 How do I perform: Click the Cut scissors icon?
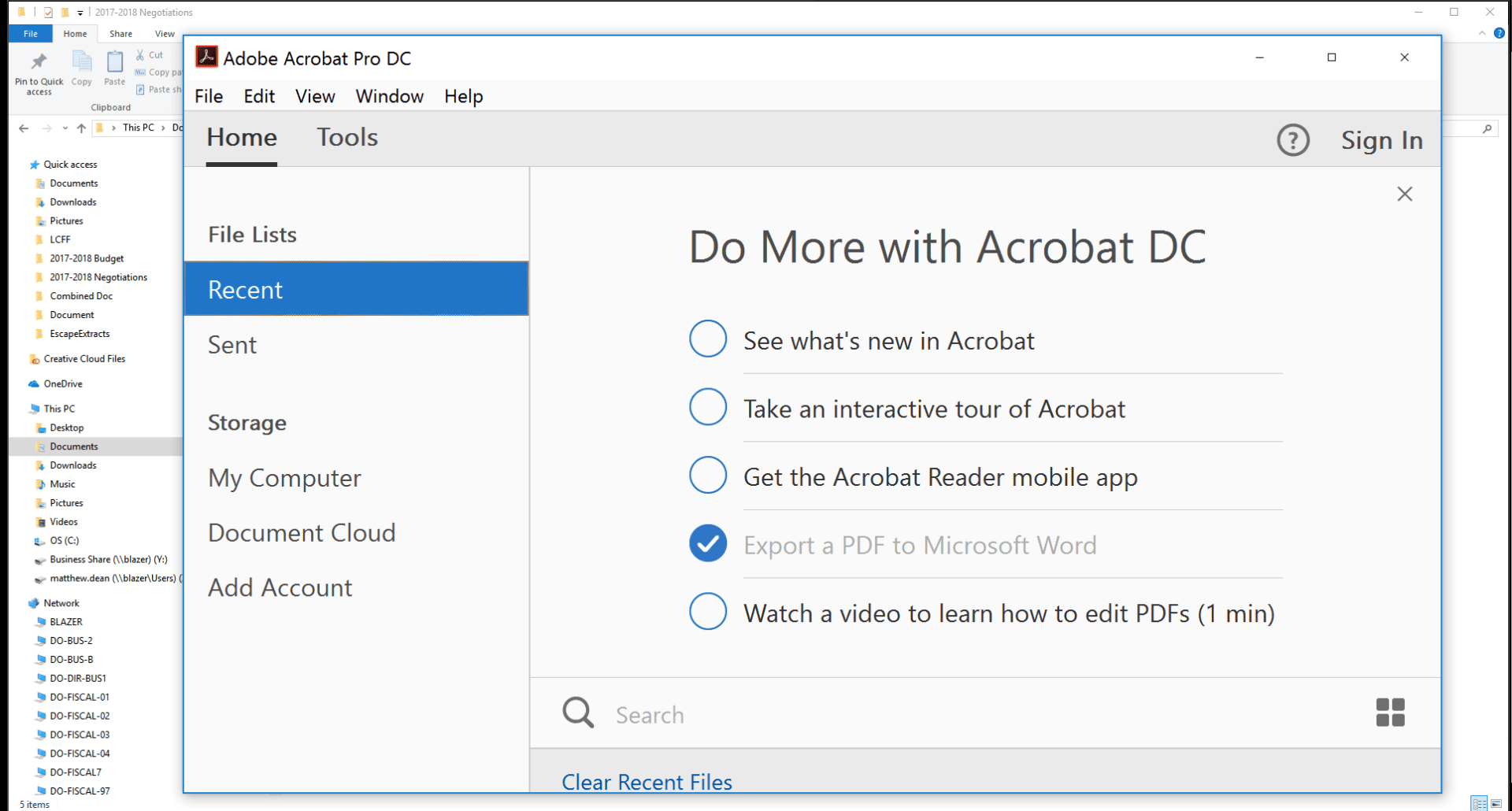pyautogui.click(x=142, y=54)
